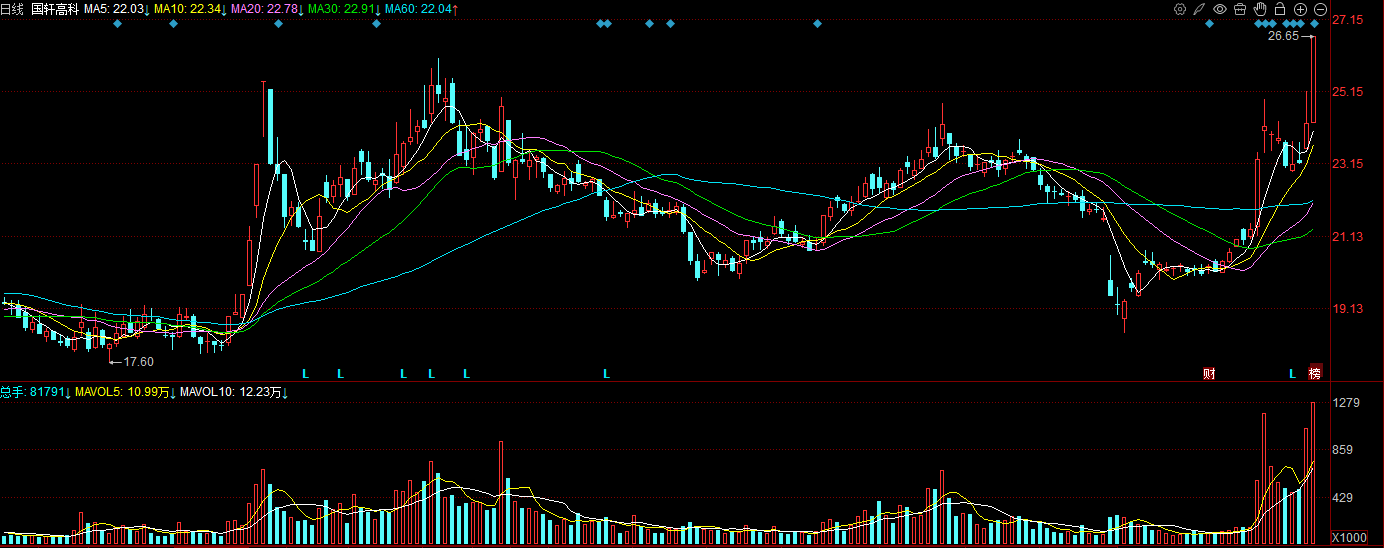Click the 1279 volume axis value
This screenshot has width=1384, height=548.
point(1346,403)
